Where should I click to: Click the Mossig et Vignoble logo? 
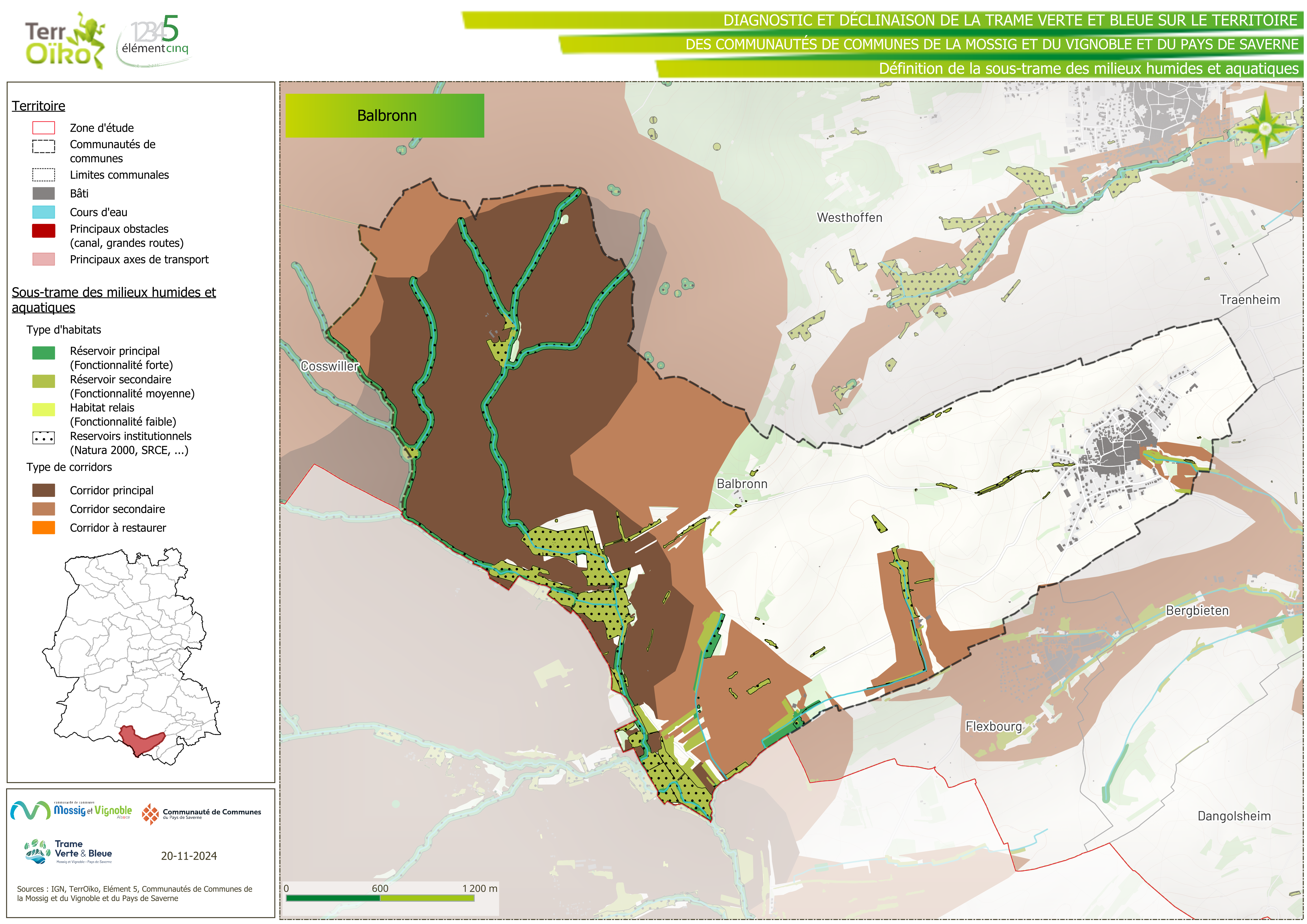pos(72,810)
